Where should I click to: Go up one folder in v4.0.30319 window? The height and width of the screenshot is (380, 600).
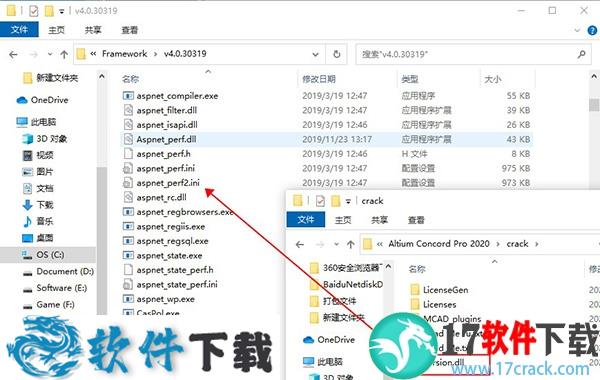click(64, 54)
